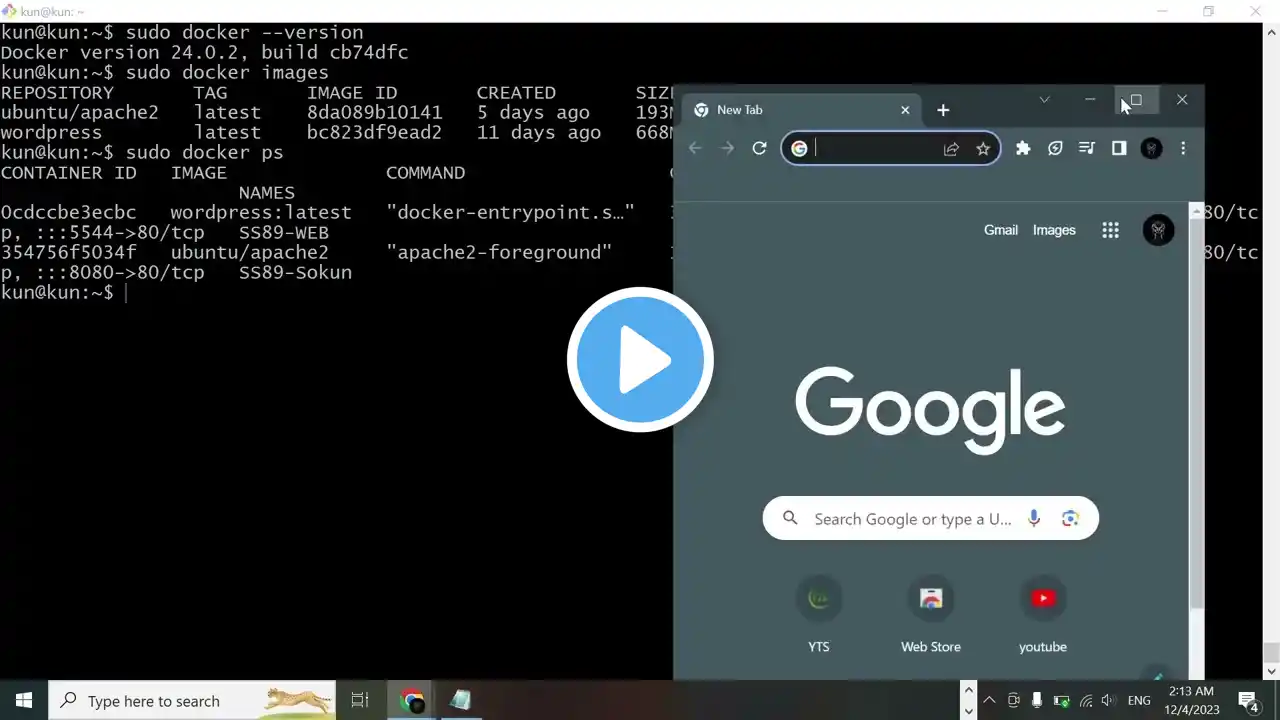This screenshot has width=1280, height=720.
Task: Open the Meet Now tray icon
Action: click(1013, 700)
